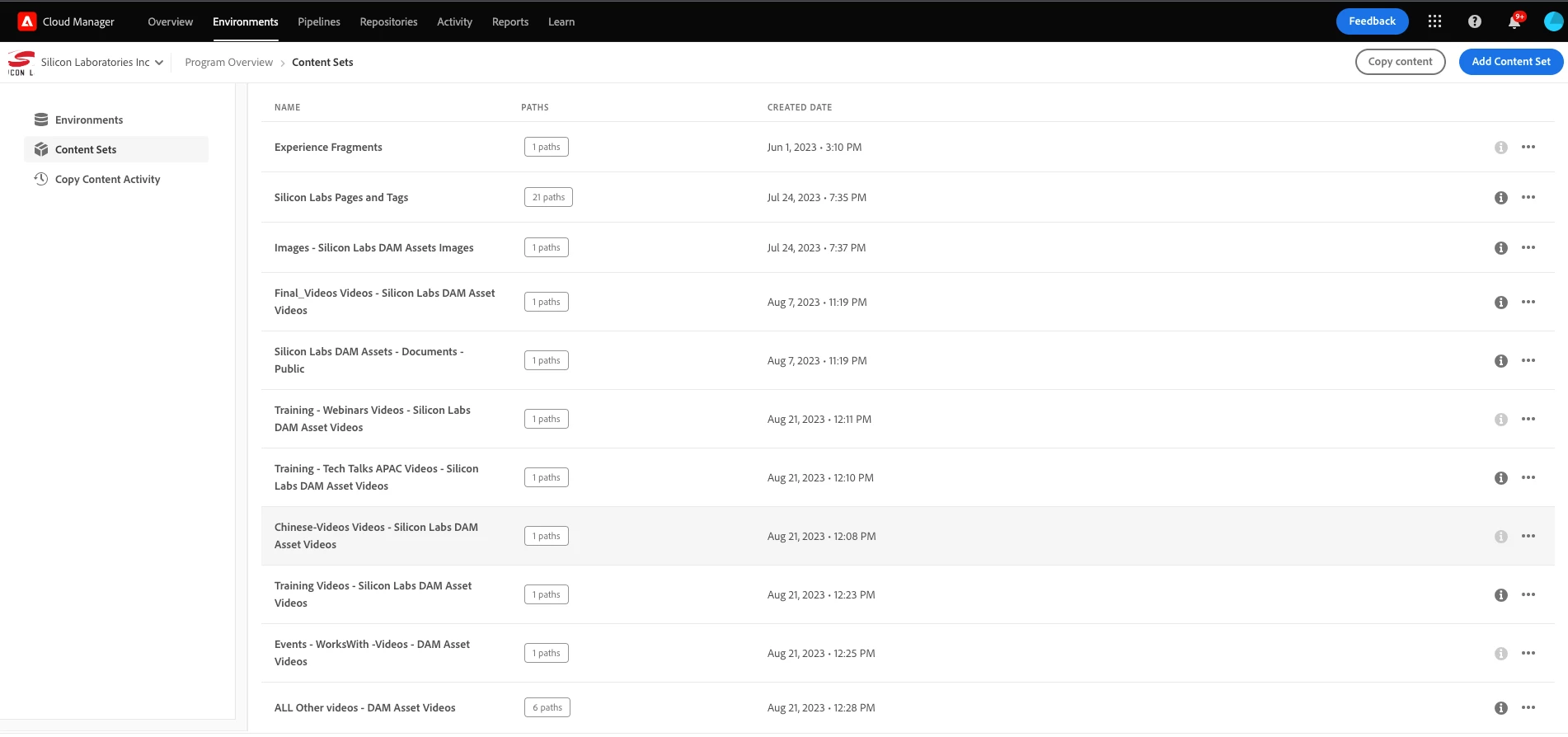Switch to the Activity tab
This screenshot has height=737, width=1568.
pyautogui.click(x=454, y=22)
